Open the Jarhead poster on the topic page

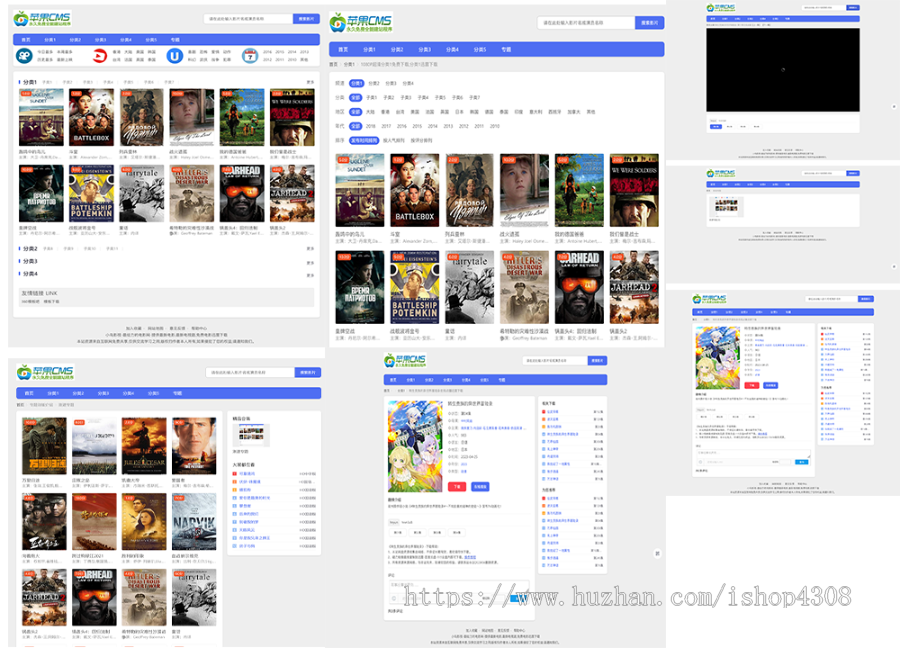94,597
